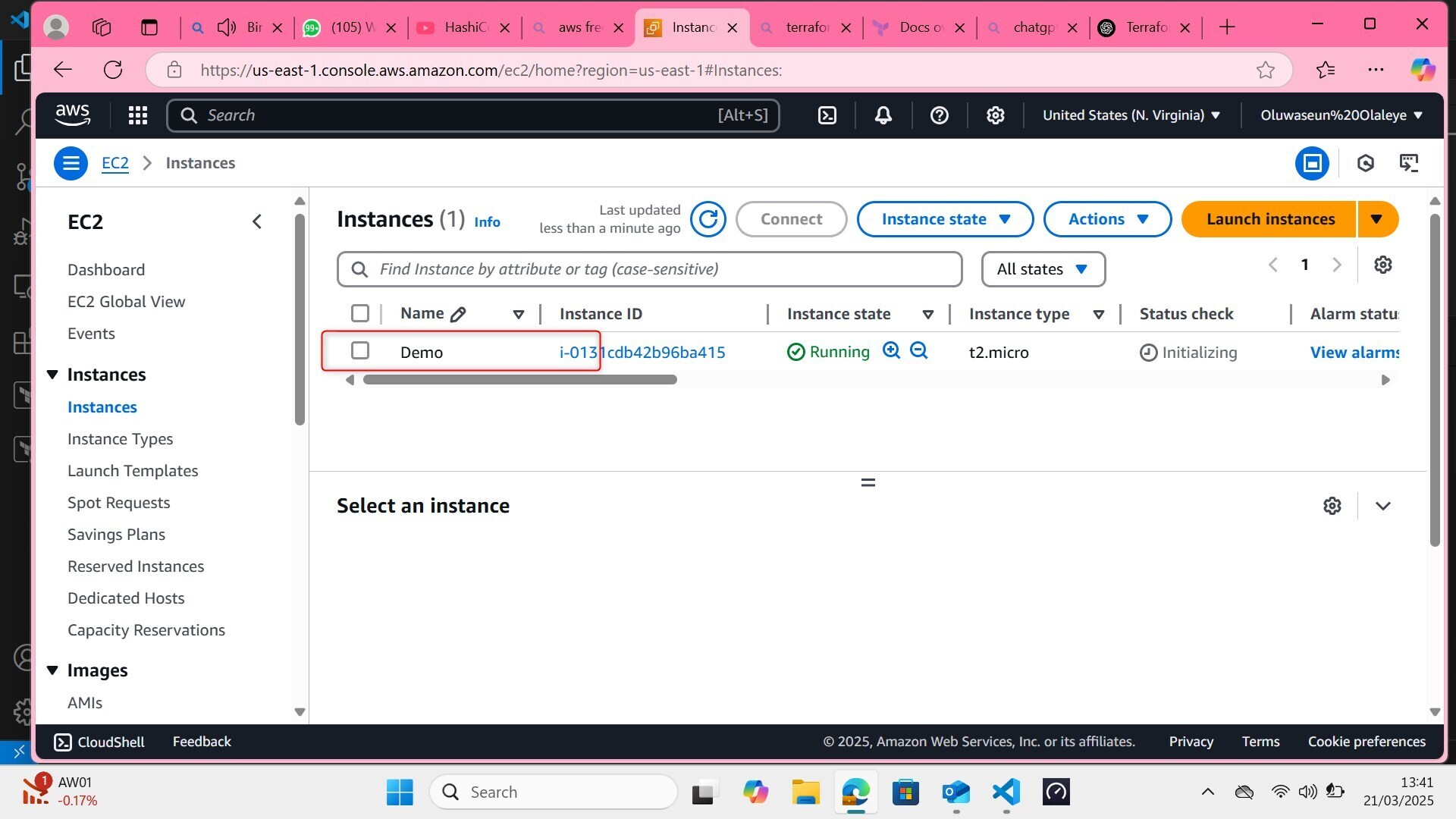This screenshot has width=1456, height=819.
Task: Click the AWS logo home icon
Action: tap(73, 115)
